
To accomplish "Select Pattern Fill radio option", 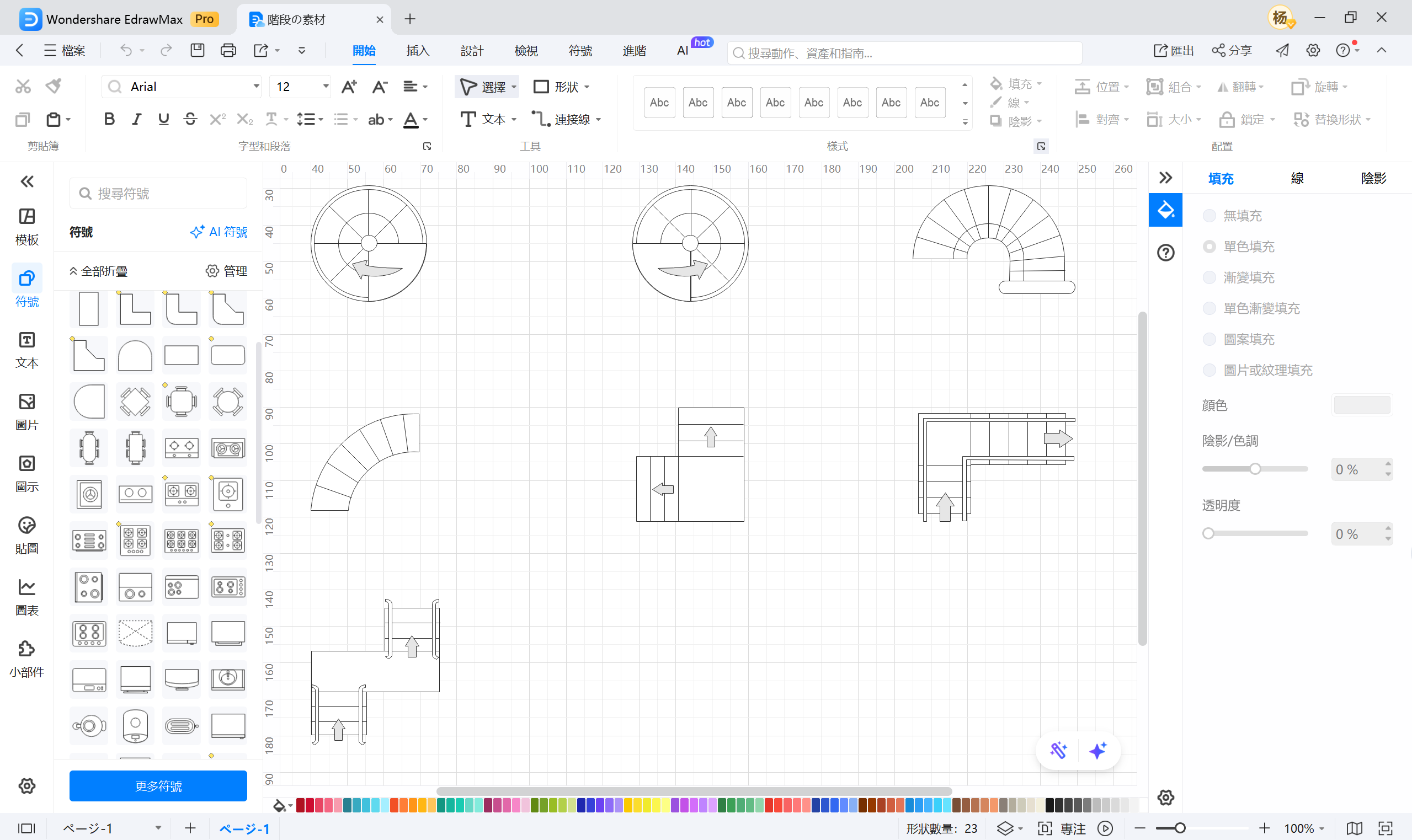I will pos(1209,339).
